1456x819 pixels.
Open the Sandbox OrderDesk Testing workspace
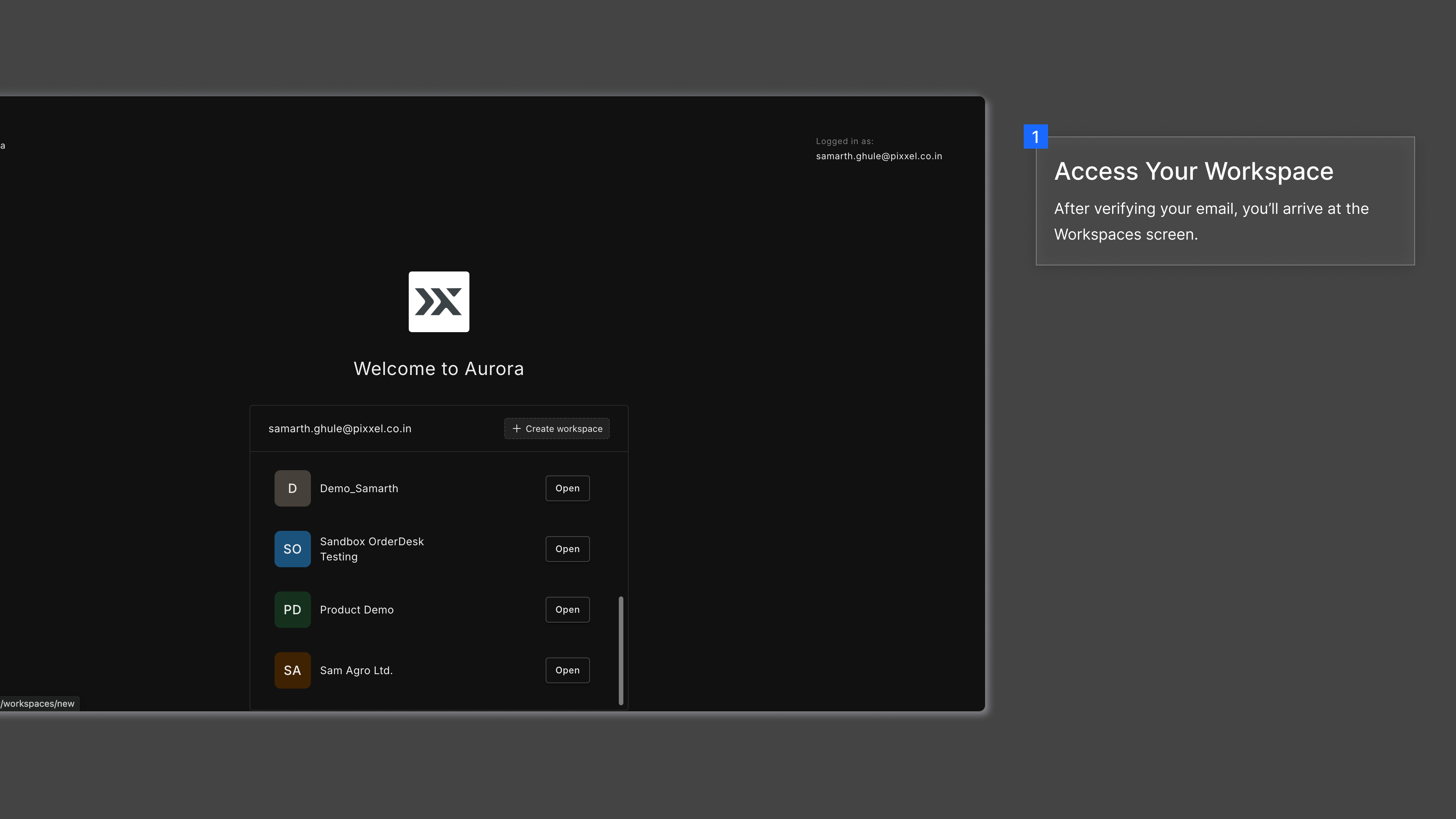click(567, 548)
